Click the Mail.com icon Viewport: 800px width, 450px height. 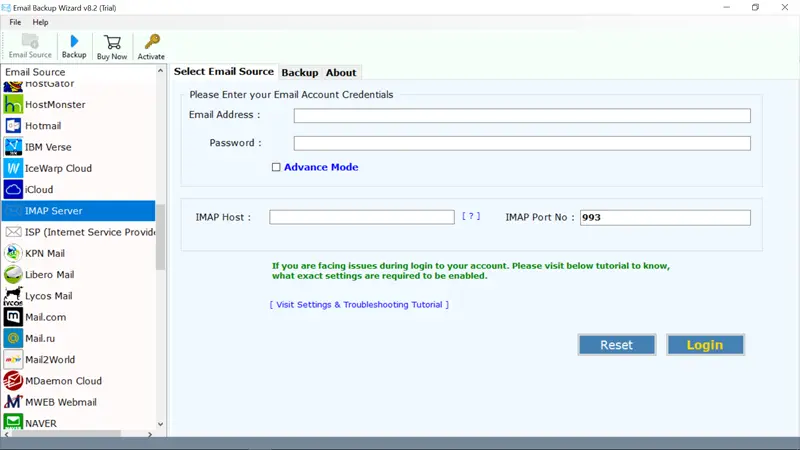click(13, 317)
